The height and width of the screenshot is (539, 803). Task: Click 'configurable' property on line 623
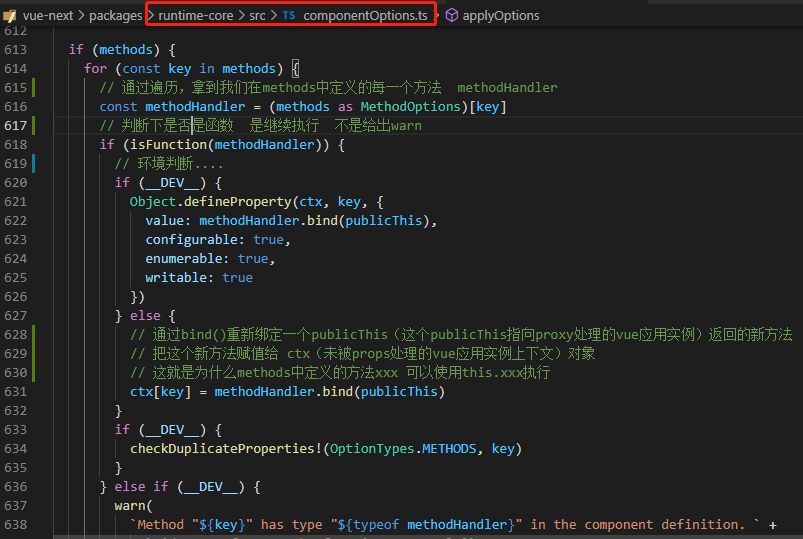click(x=191, y=239)
